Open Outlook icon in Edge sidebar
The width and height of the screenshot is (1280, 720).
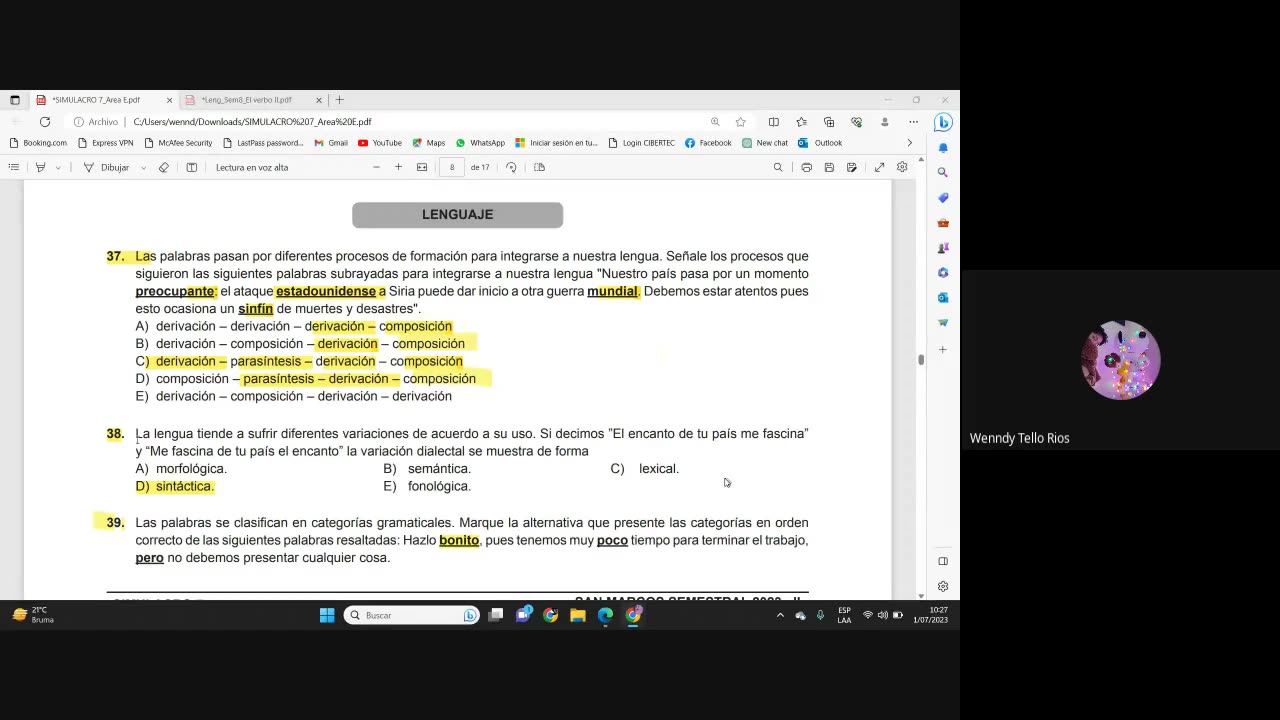pos(943,298)
